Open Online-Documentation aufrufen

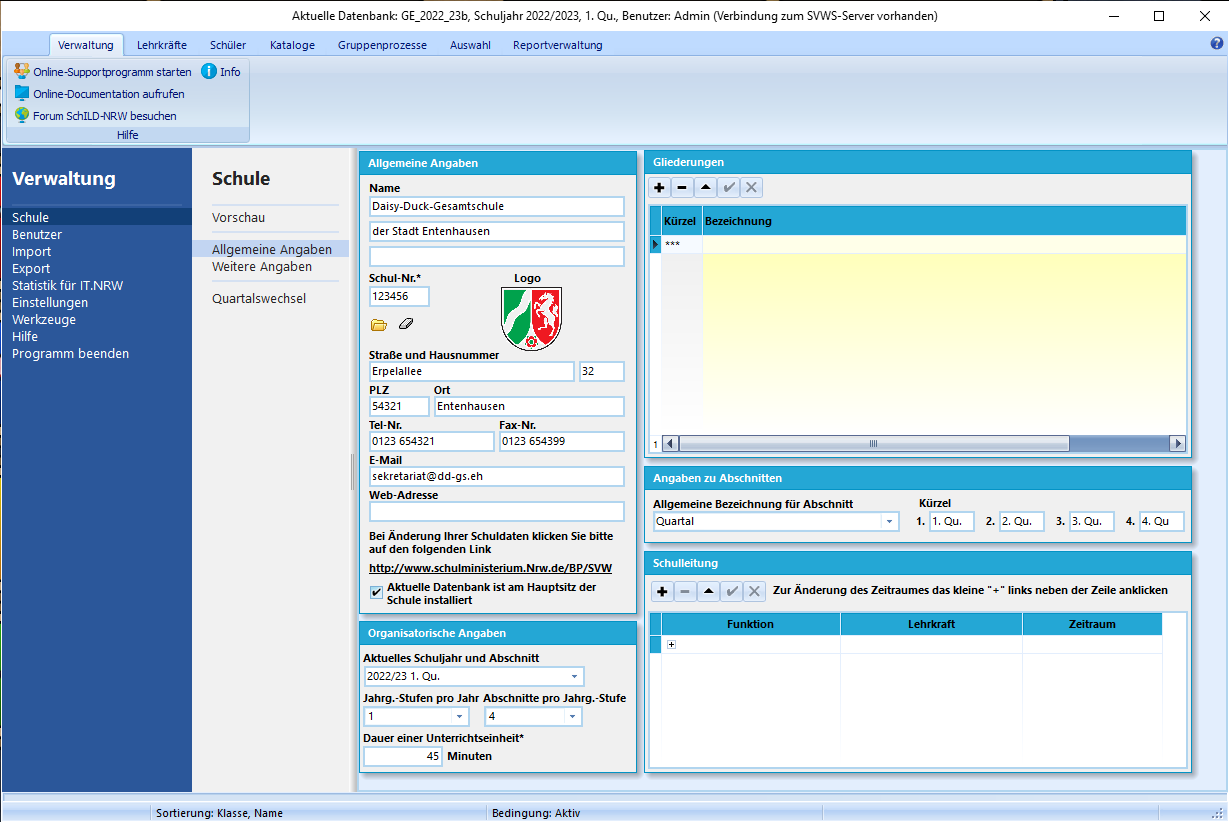[99, 94]
